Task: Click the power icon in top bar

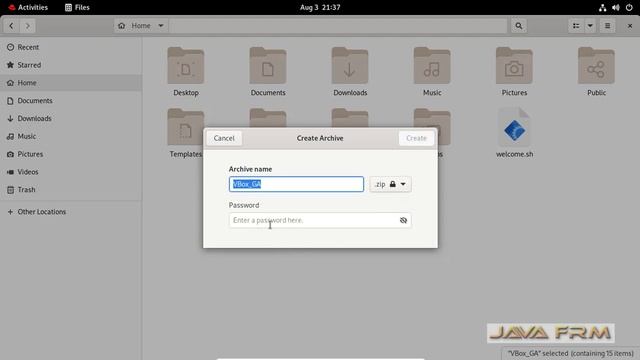Action: tap(629, 7)
